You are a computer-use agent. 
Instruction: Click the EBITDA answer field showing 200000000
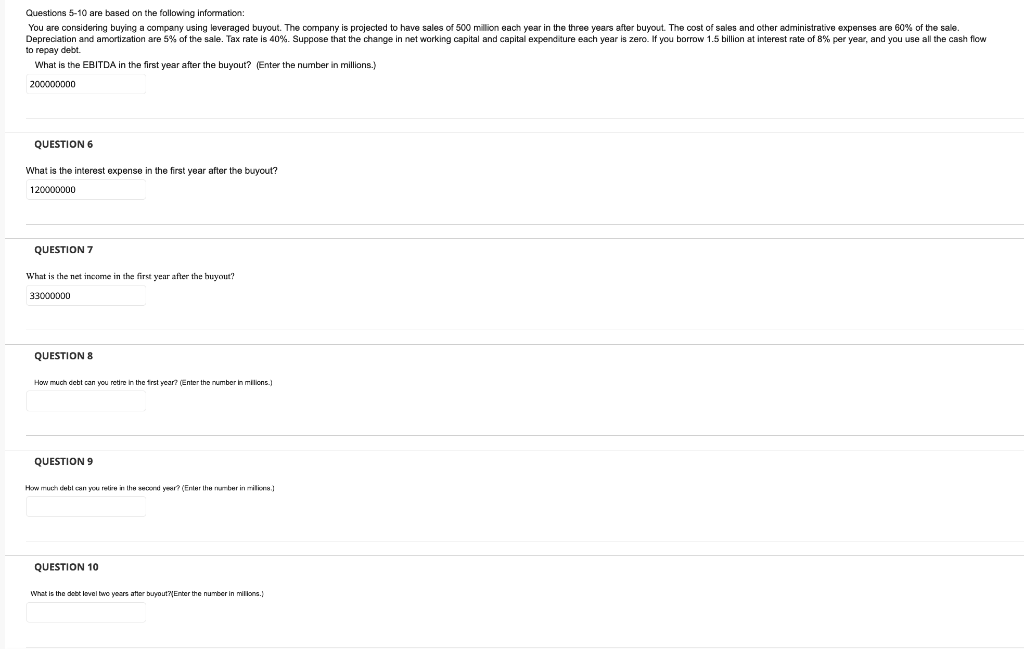pos(85,84)
